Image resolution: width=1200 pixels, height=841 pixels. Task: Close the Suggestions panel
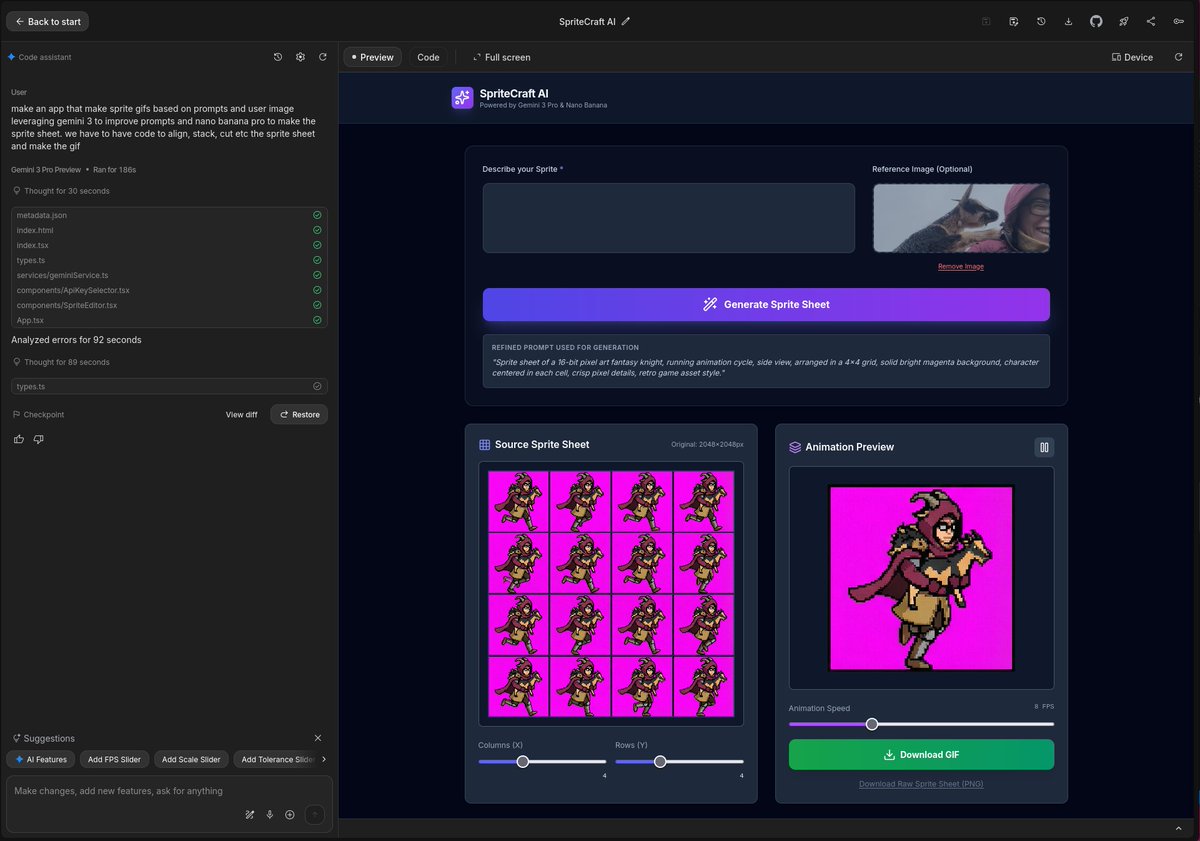point(318,738)
